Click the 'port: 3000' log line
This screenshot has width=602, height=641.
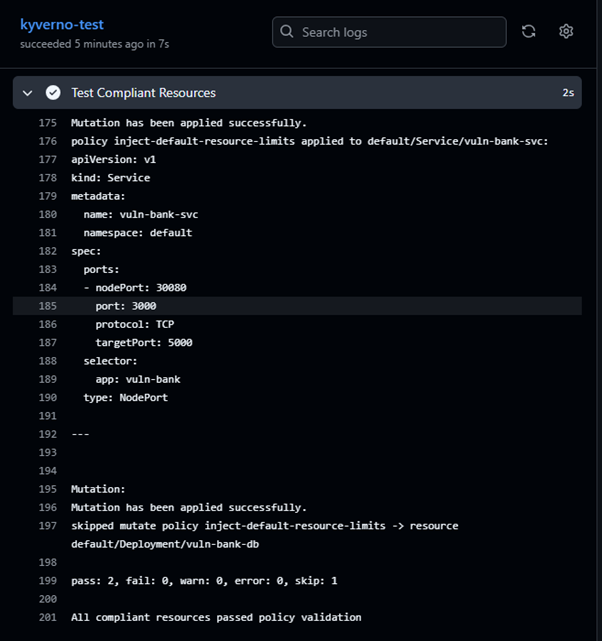tap(126, 306)
